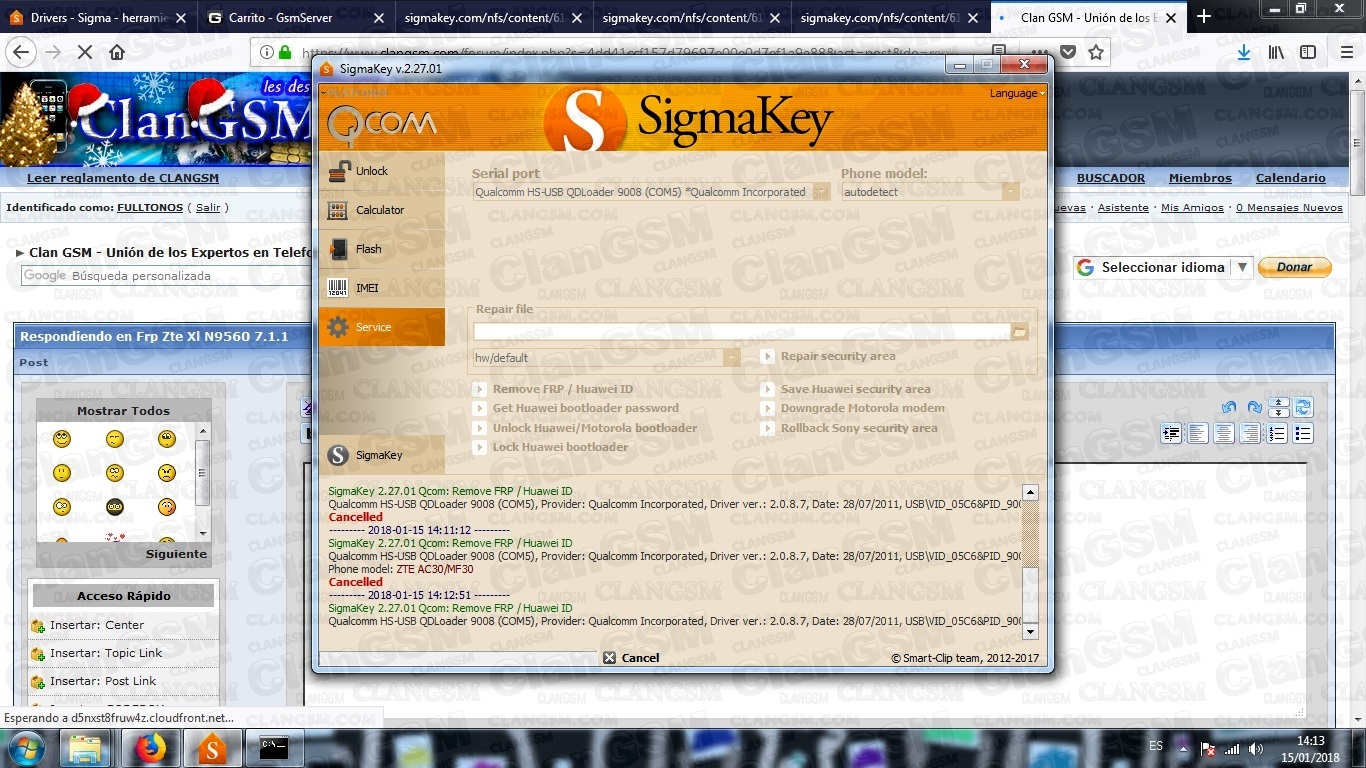Insert the angry frowning emoticon
The height and width of the screenshot is (768, 1366).
(167, 472)
